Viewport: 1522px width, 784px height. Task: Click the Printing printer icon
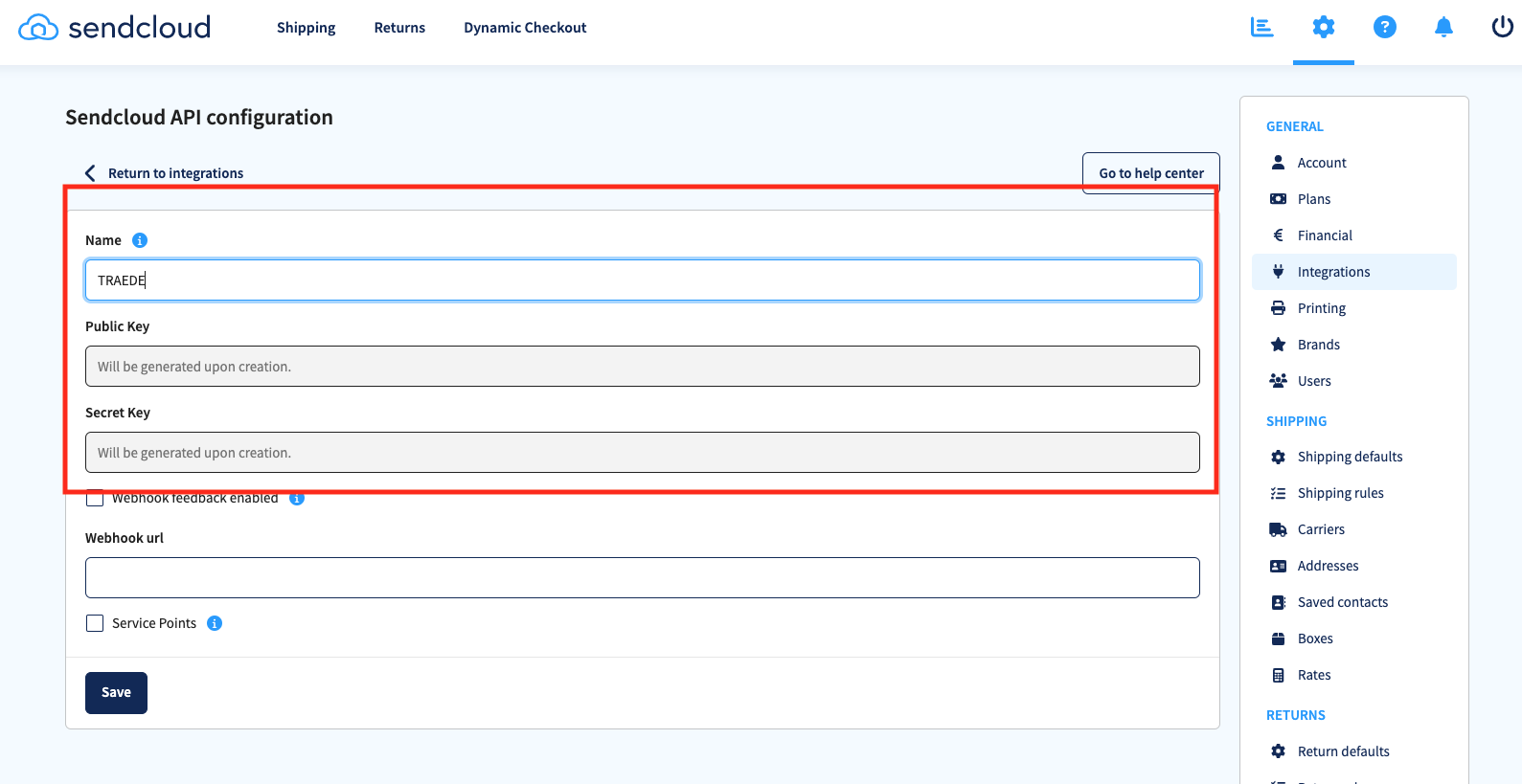(1278, 308)
